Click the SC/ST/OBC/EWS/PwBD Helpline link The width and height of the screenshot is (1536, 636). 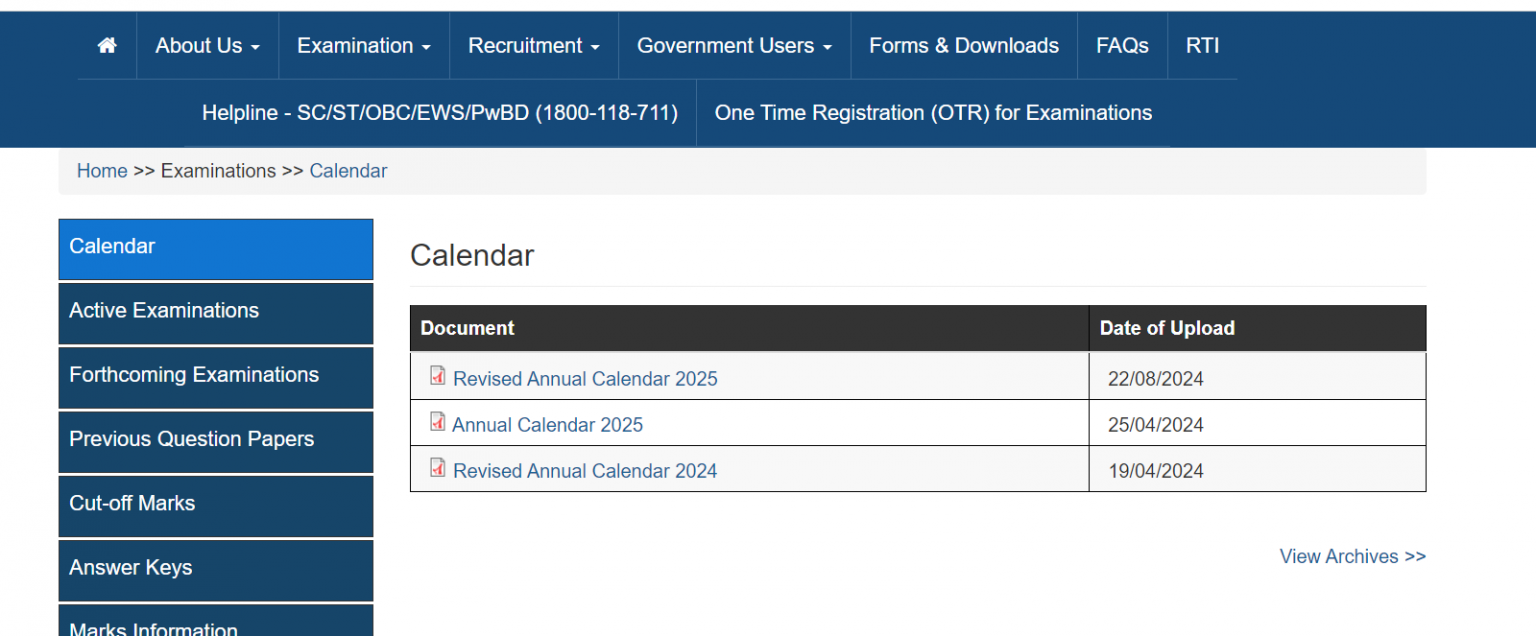[443, 112]
